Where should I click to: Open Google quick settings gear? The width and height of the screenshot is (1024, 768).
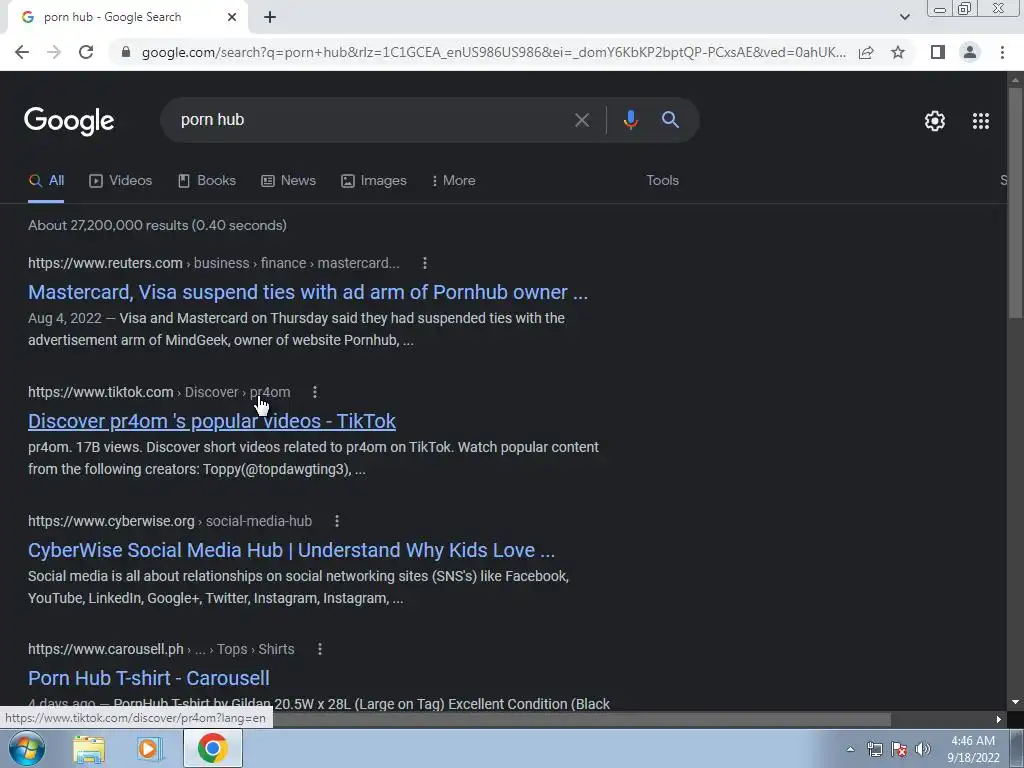pos(935,121)
